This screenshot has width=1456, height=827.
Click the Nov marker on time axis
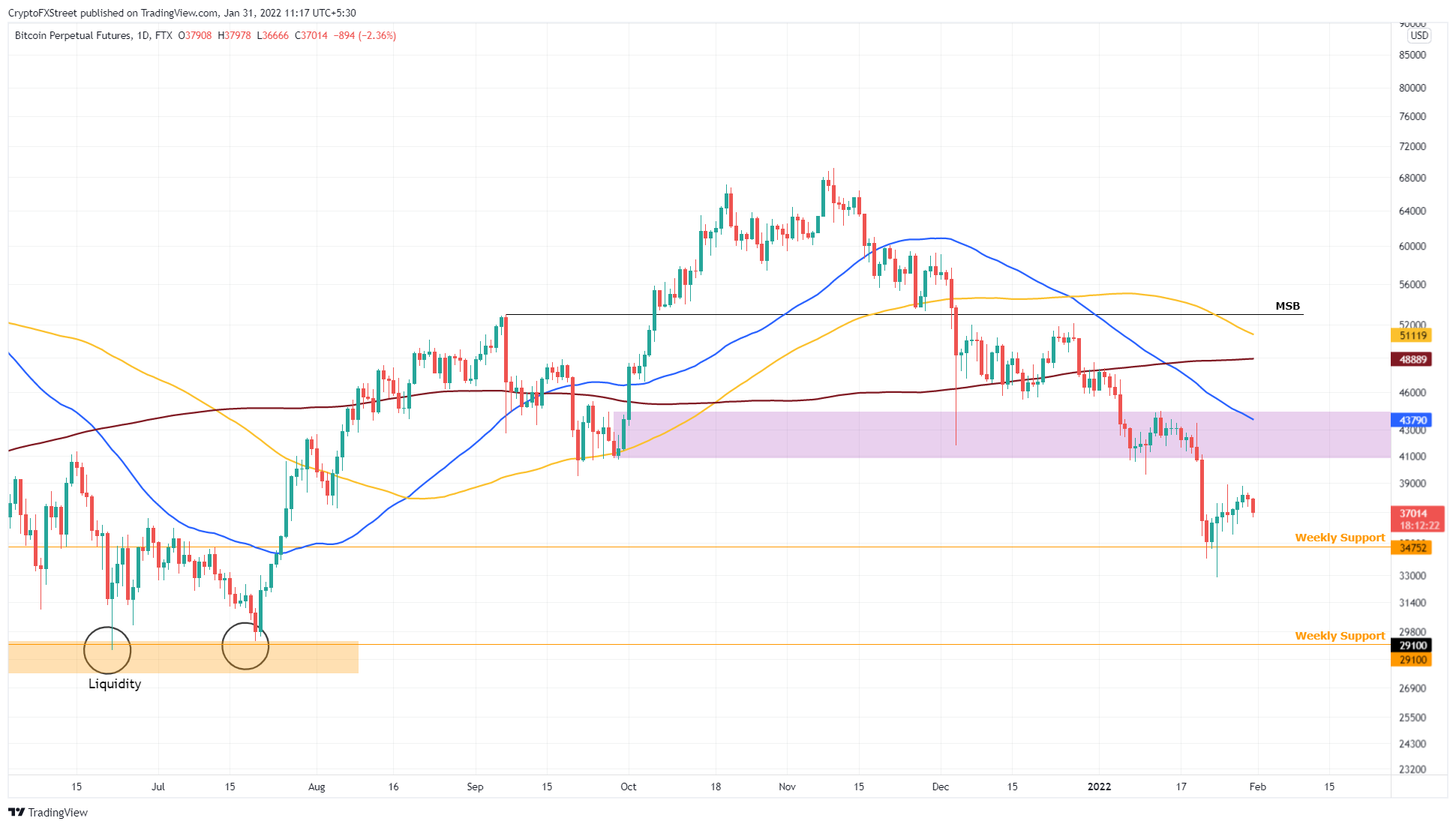point(787,787)
